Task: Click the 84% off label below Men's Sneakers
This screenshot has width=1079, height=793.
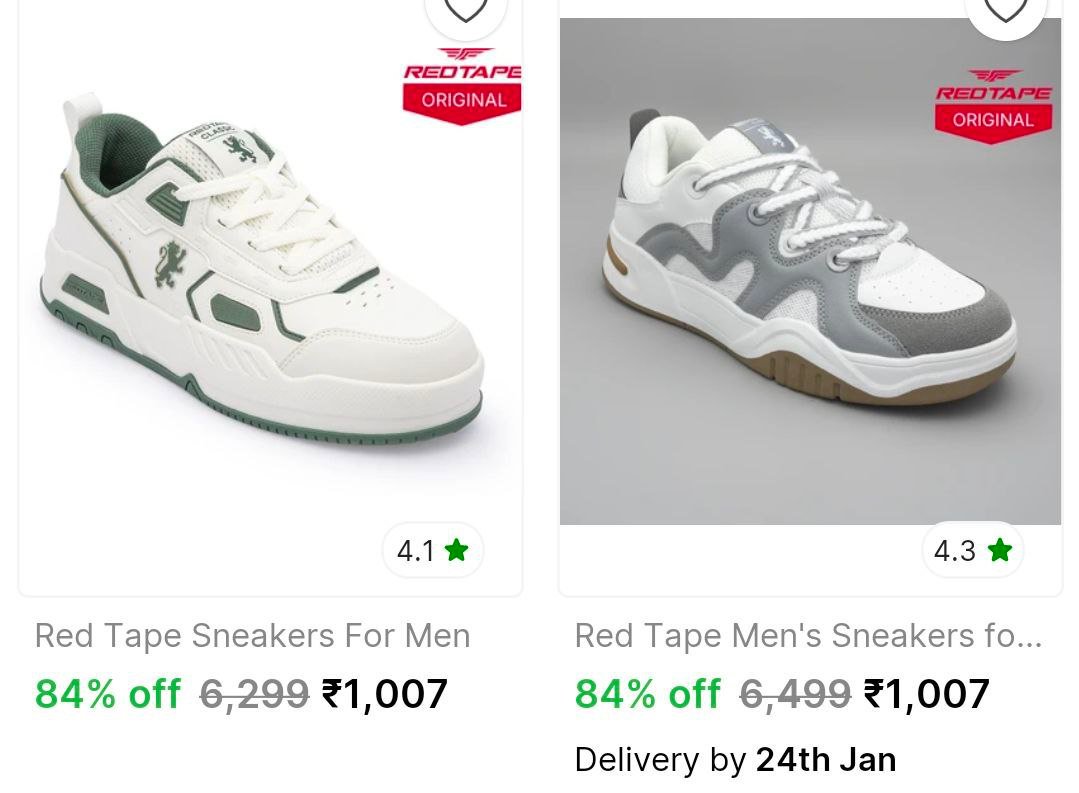Action: pos(647,693)
